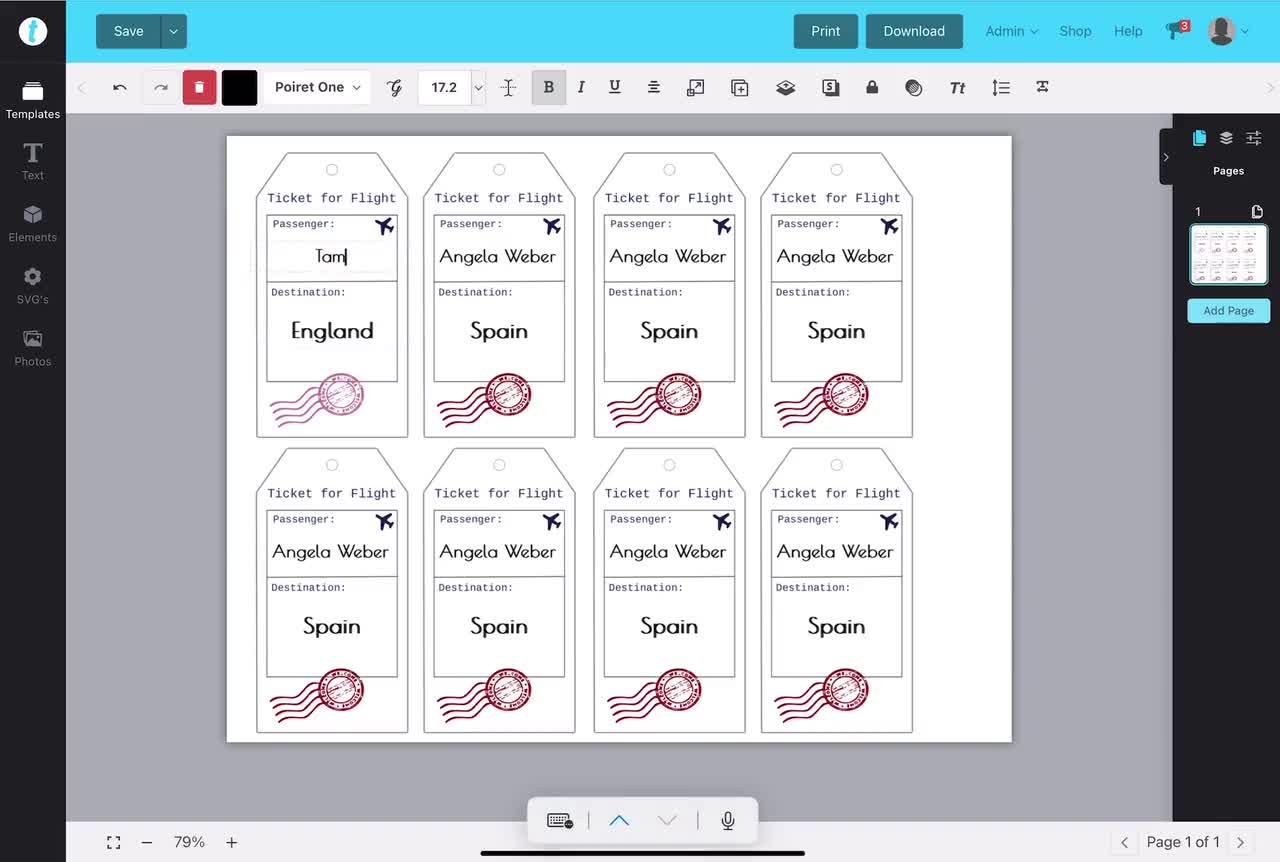The height and width of the screenshot is (862, 1280).
Task: Click the text cursor spacing icon
Action: (x=508, y=87)
